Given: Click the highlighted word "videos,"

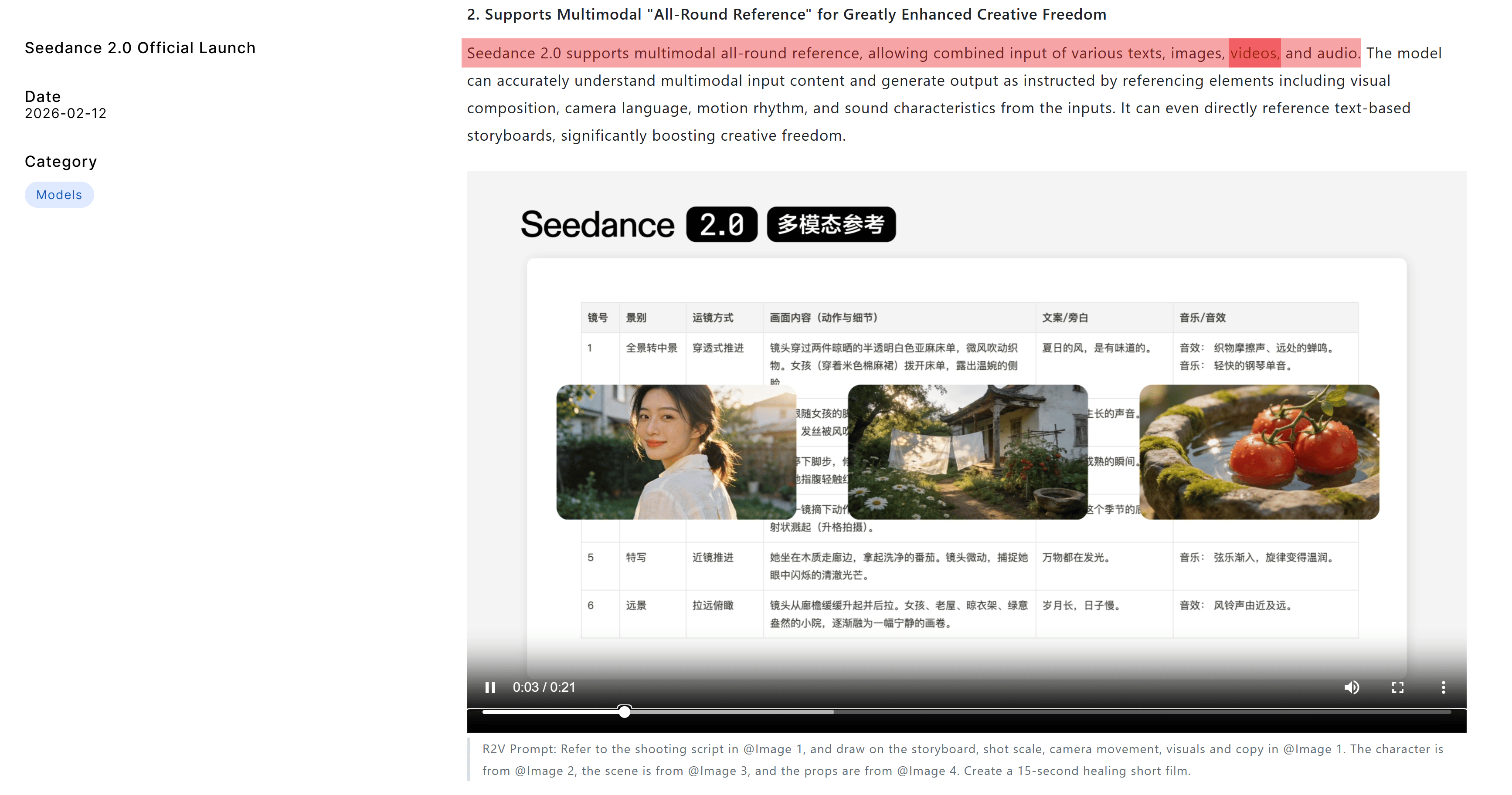Looking at the screenshot, I should pyautogui.click(x=1254, y=54).
